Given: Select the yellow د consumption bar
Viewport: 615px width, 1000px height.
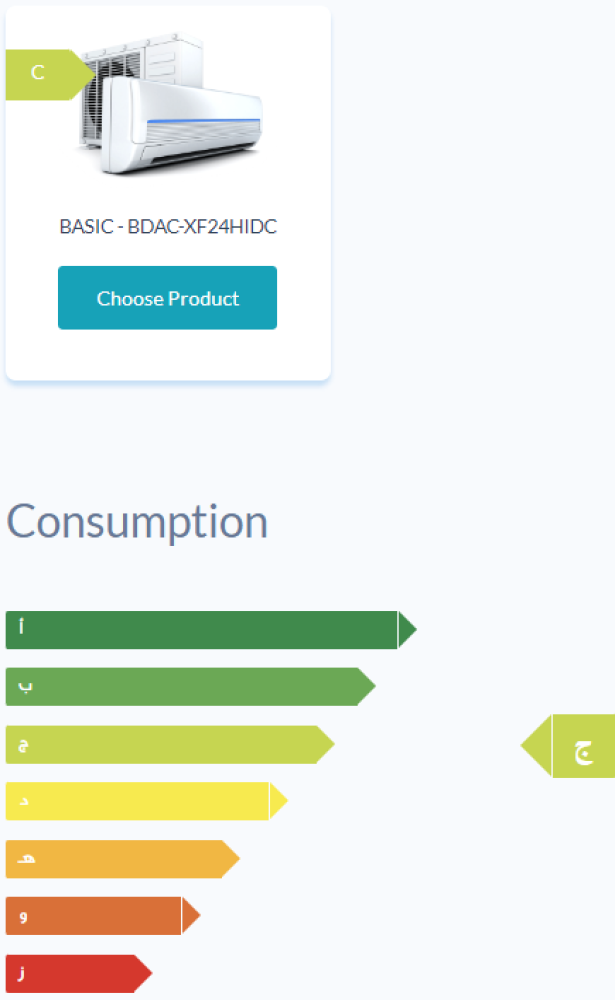Looking at the screenshot, I should point(137,802).
